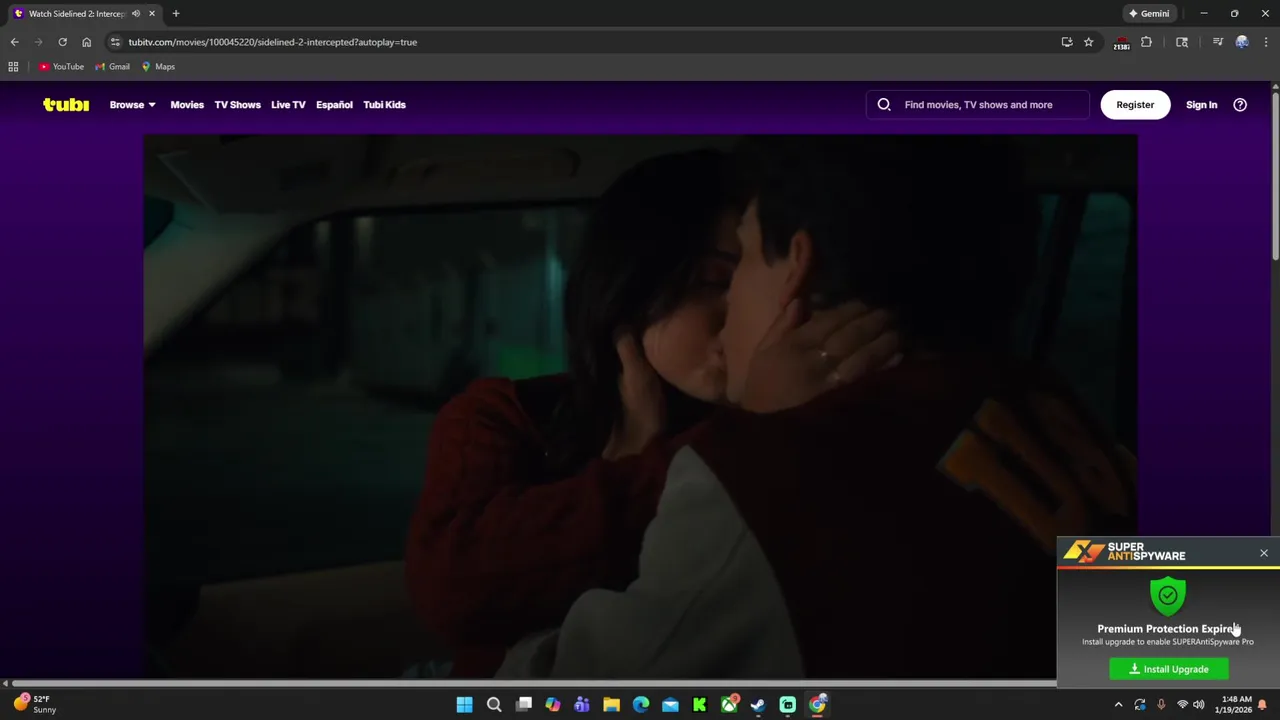Open Xbox app from taskbar

click(729, 705)
